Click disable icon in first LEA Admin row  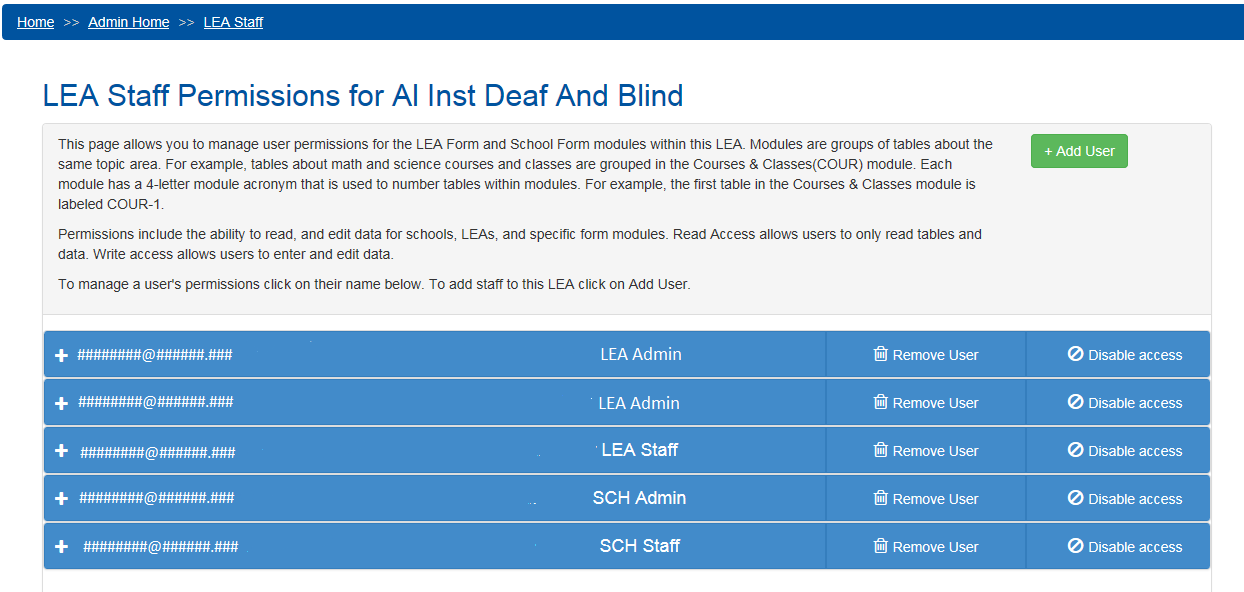point(1076,354)
